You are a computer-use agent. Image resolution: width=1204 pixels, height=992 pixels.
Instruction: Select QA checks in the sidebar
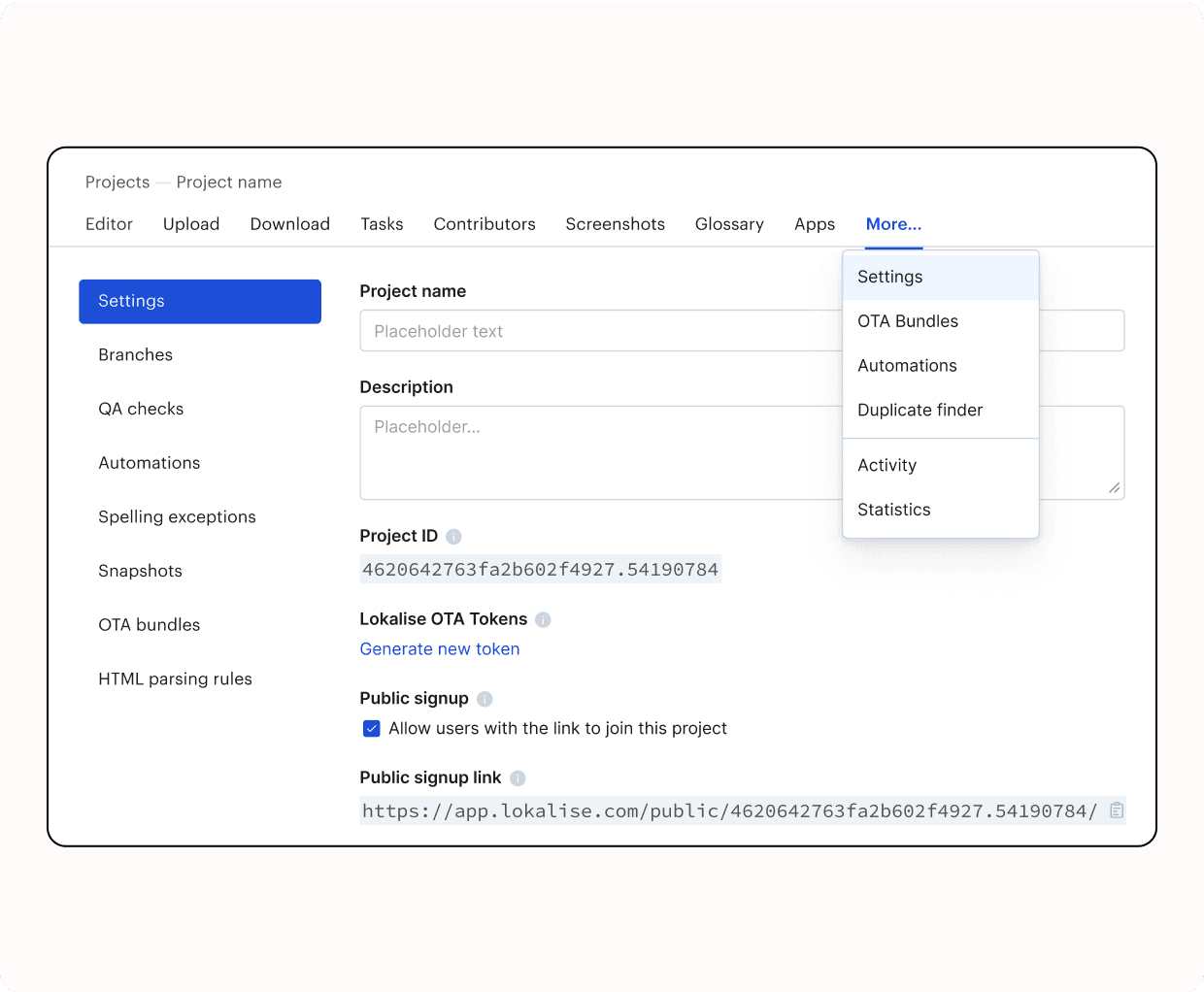tap(141, 410)
